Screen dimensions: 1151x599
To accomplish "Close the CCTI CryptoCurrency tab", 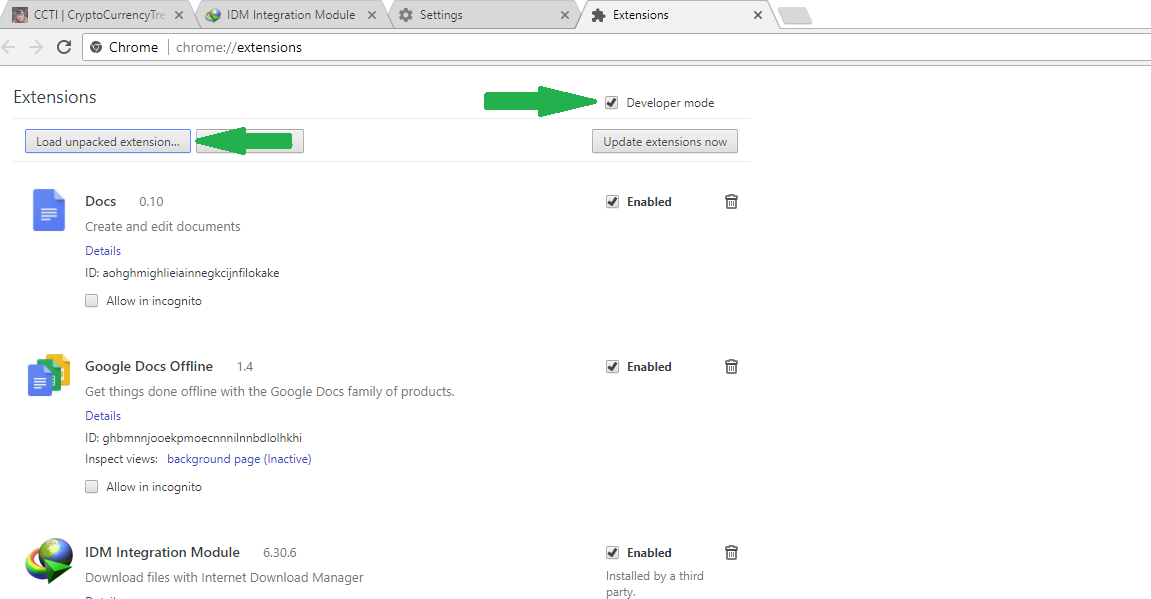I will (x=178, y=15).
